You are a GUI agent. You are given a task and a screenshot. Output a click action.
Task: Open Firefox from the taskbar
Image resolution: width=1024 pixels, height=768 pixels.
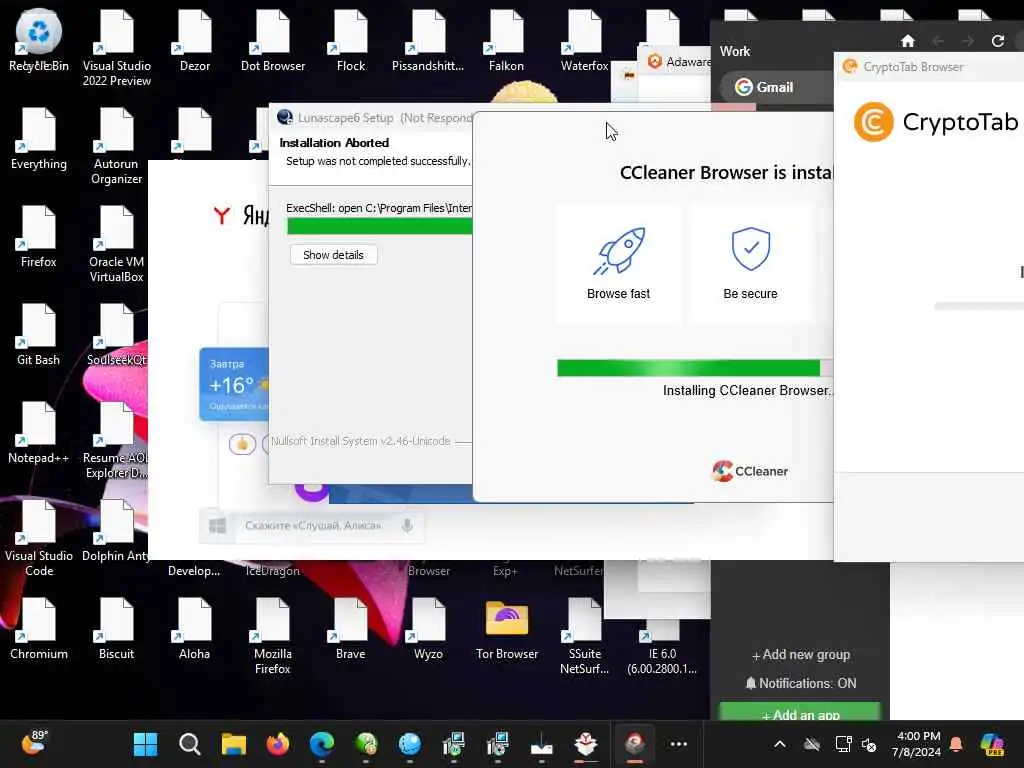coord(278,744)
